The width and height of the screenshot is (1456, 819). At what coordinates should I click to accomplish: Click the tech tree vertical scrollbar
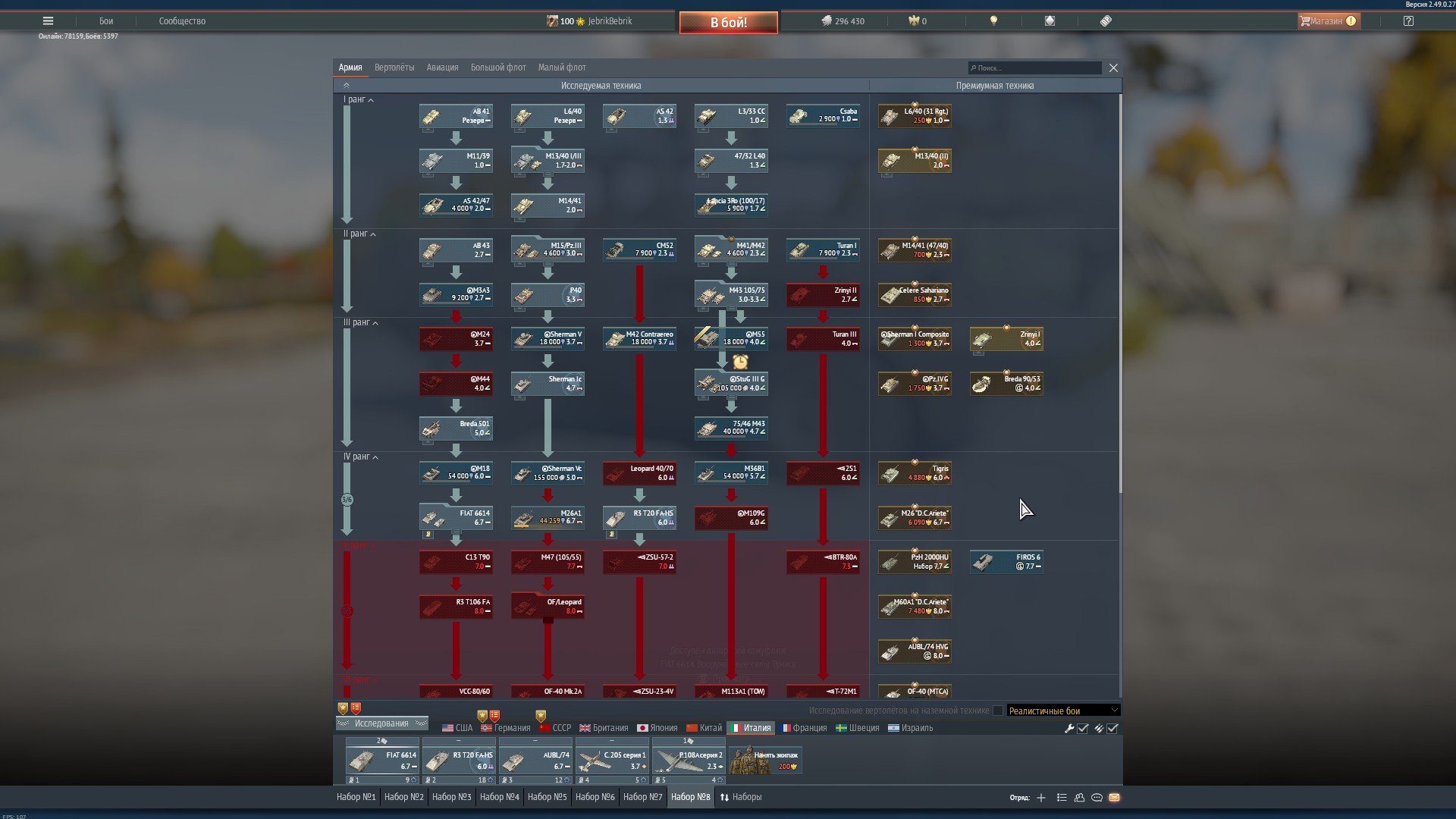[1120, 296]
